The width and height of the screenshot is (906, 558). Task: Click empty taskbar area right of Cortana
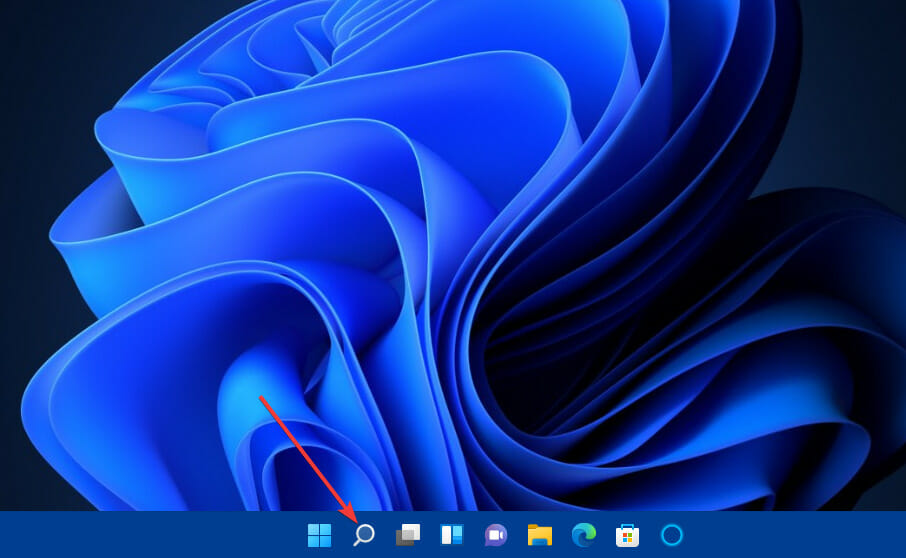(x=800, y=535)
